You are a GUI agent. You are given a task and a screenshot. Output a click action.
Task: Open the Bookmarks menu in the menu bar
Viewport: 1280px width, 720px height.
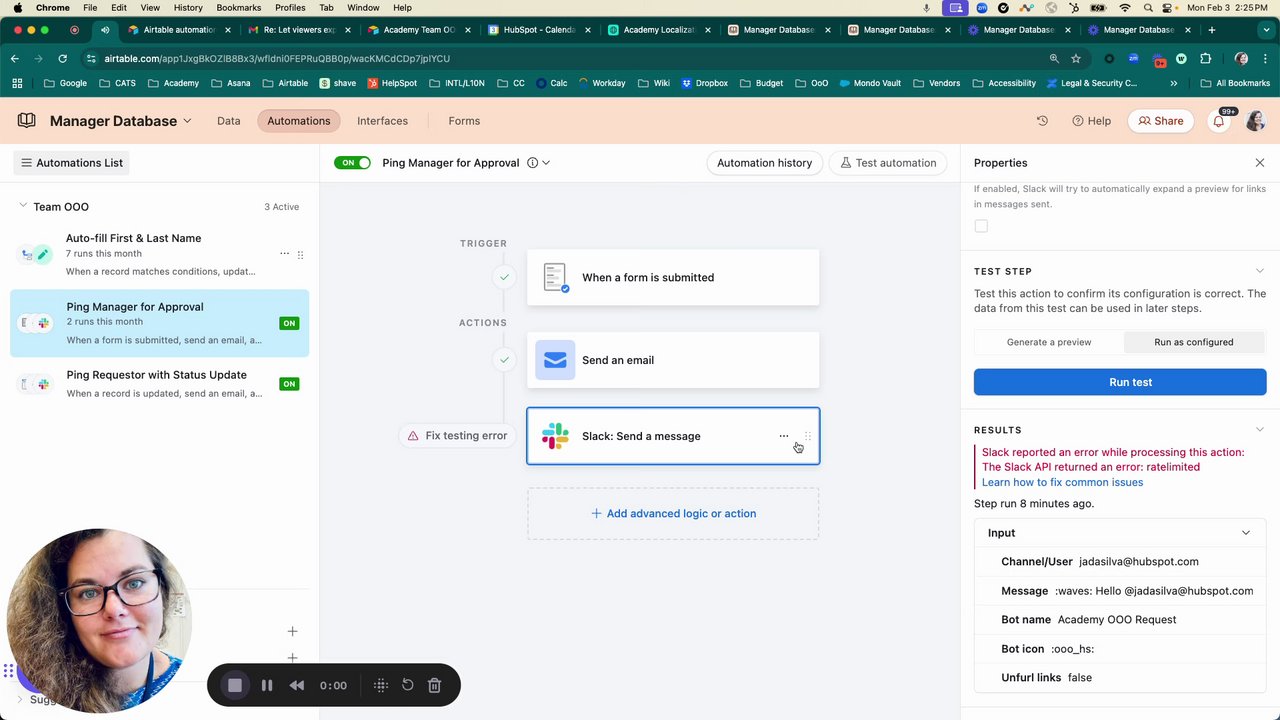[239, 7]
